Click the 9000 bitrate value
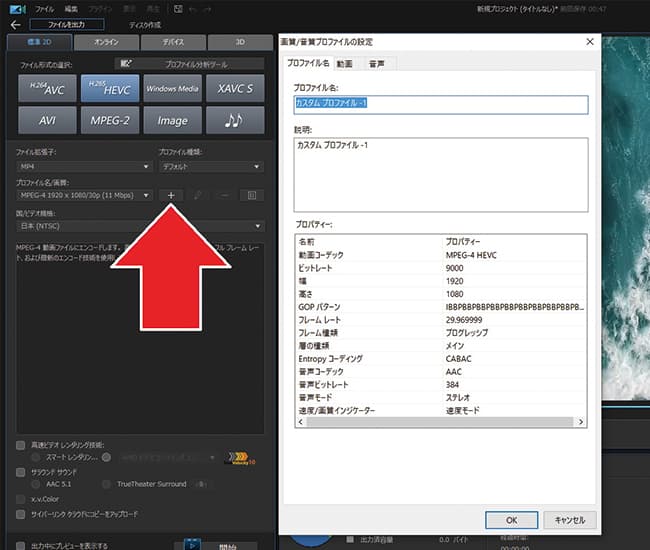The height and width of the screenshot is (550, 650). coord(454,268)
